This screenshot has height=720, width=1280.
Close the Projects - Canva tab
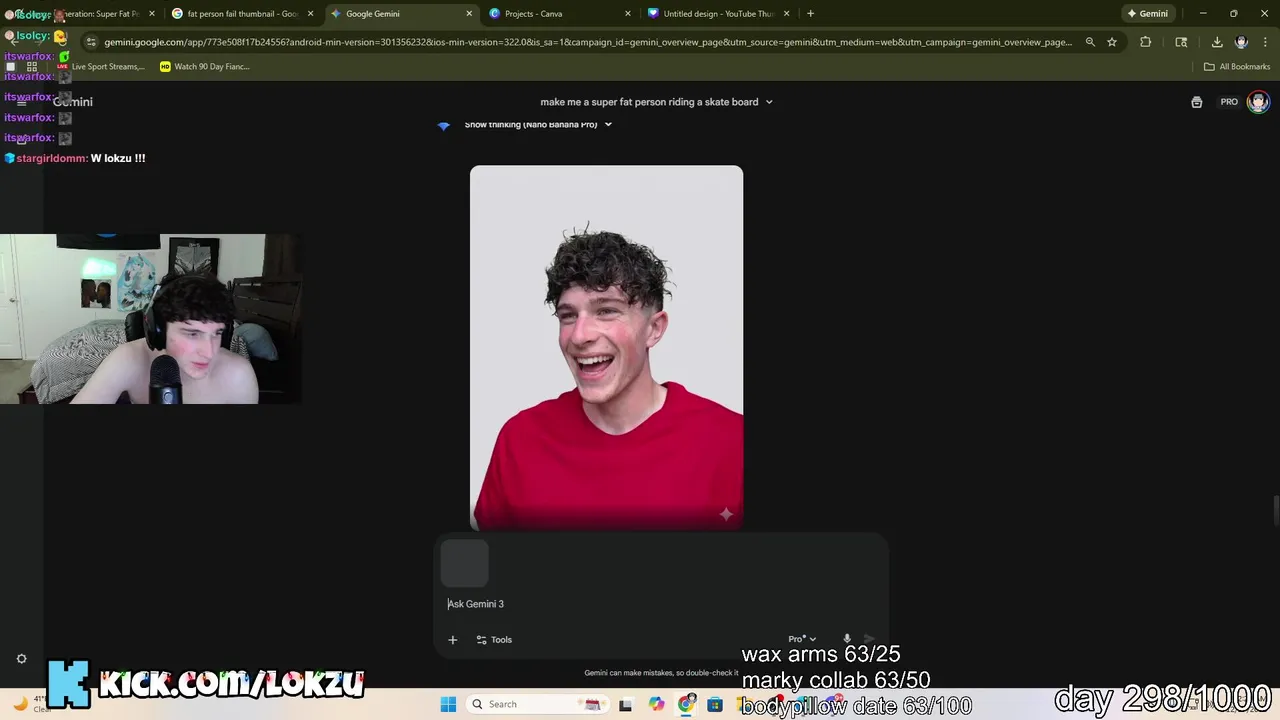[x=628, y=14]
